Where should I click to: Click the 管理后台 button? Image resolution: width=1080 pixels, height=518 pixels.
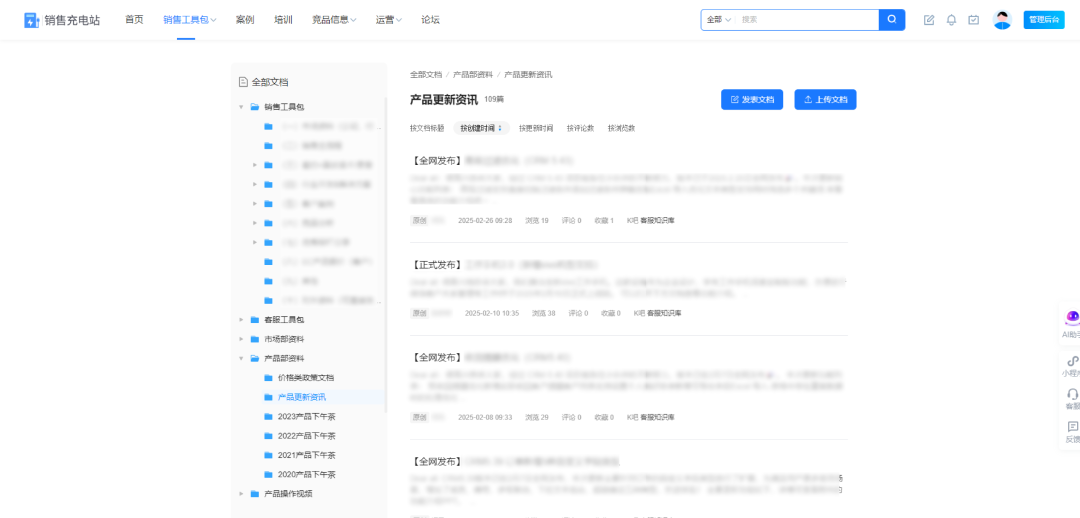[x=1043, y=20]
